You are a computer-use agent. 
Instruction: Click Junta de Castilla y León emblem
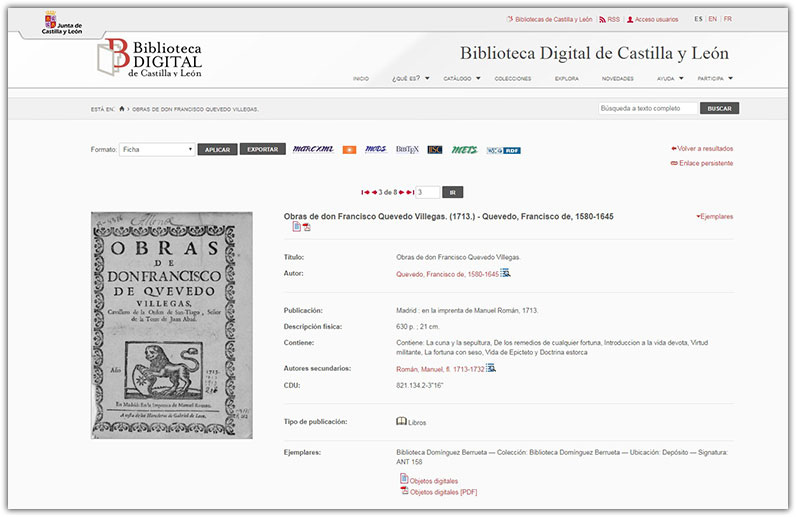coord(62,23)
